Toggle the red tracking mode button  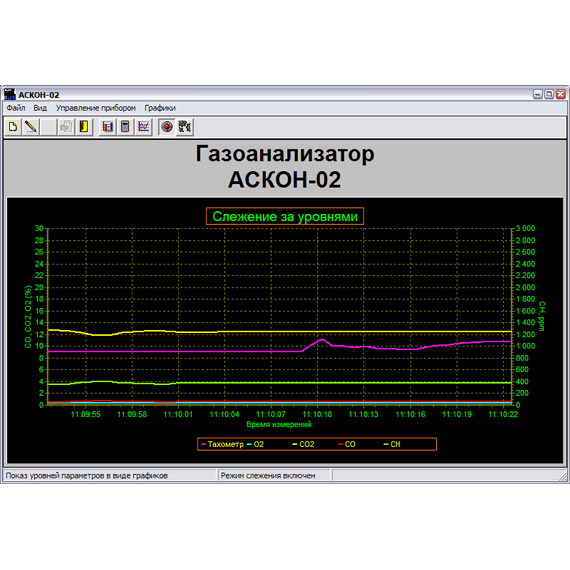(167, 127)
